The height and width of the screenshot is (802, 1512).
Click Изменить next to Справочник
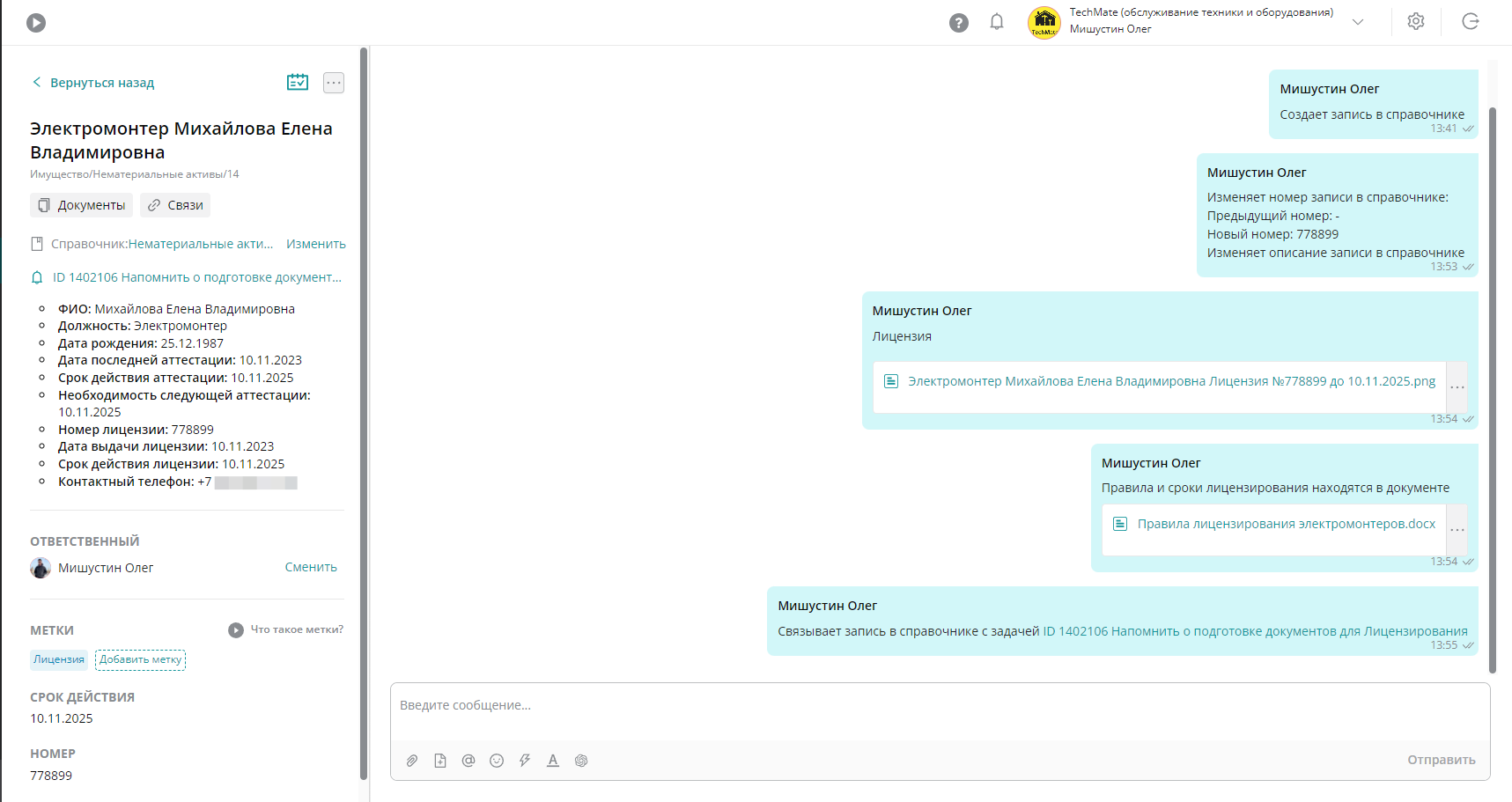316,244
